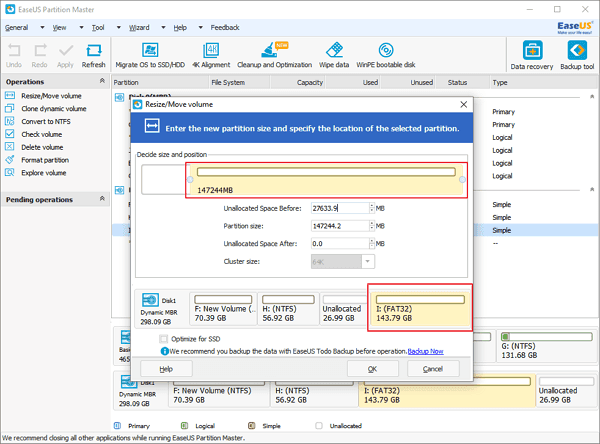Open the Tool menu
The image size is (600, 444).
[98, 28]
